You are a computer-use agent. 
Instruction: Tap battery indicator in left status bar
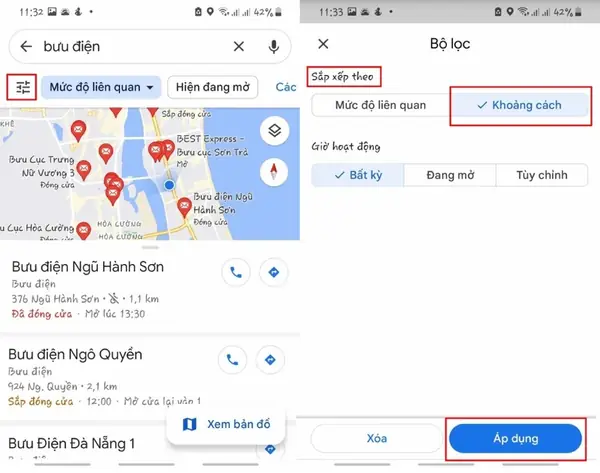click(x=279, y=12)
